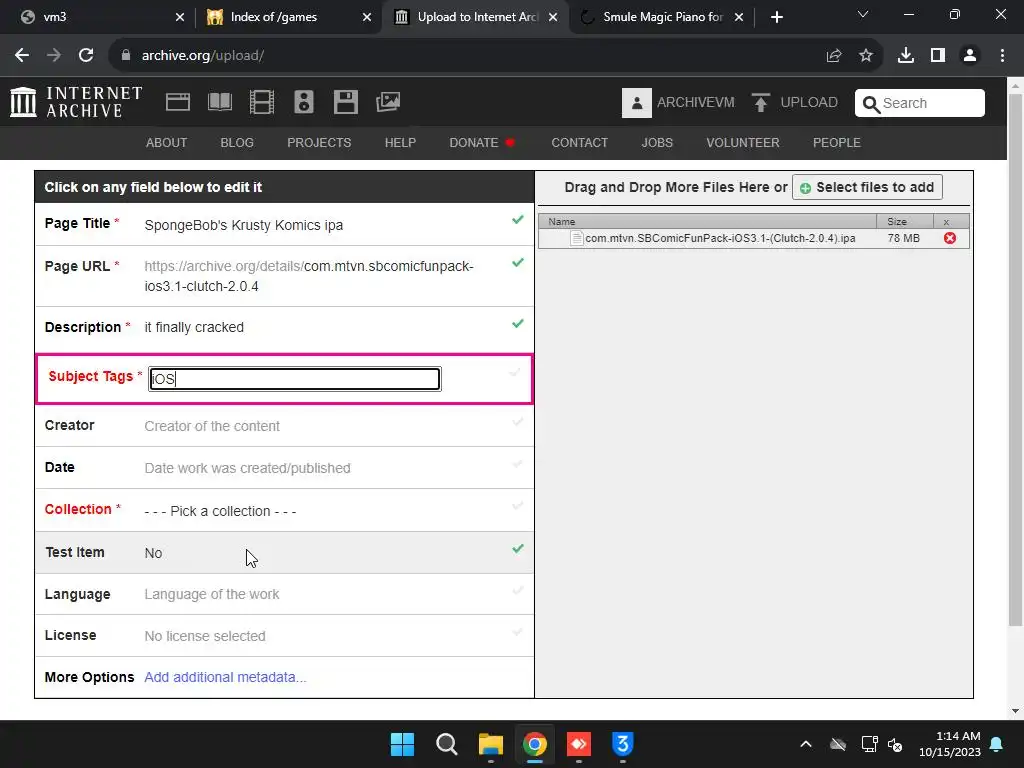Screen dimensions: 1024x768
Task: Click the Chrome taskbar icon
Action: coord(534,744)
